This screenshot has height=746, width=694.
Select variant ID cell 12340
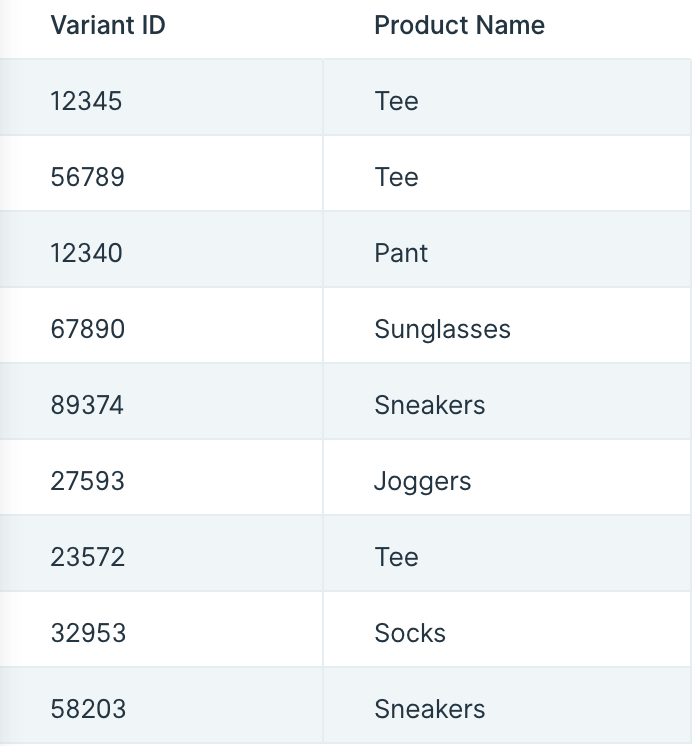tap(161, 249)
